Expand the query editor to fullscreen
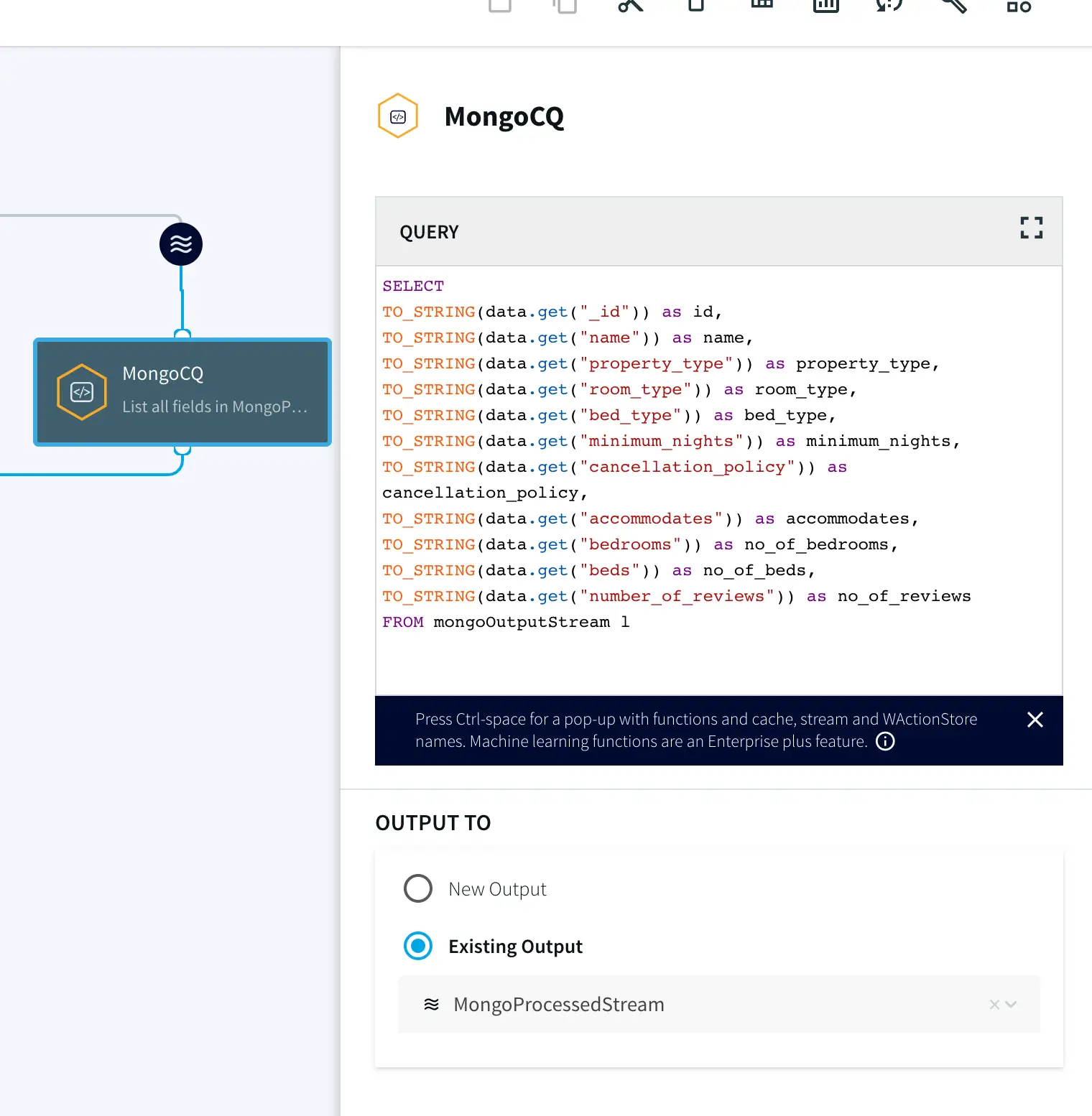 (x=1031, y=228)
